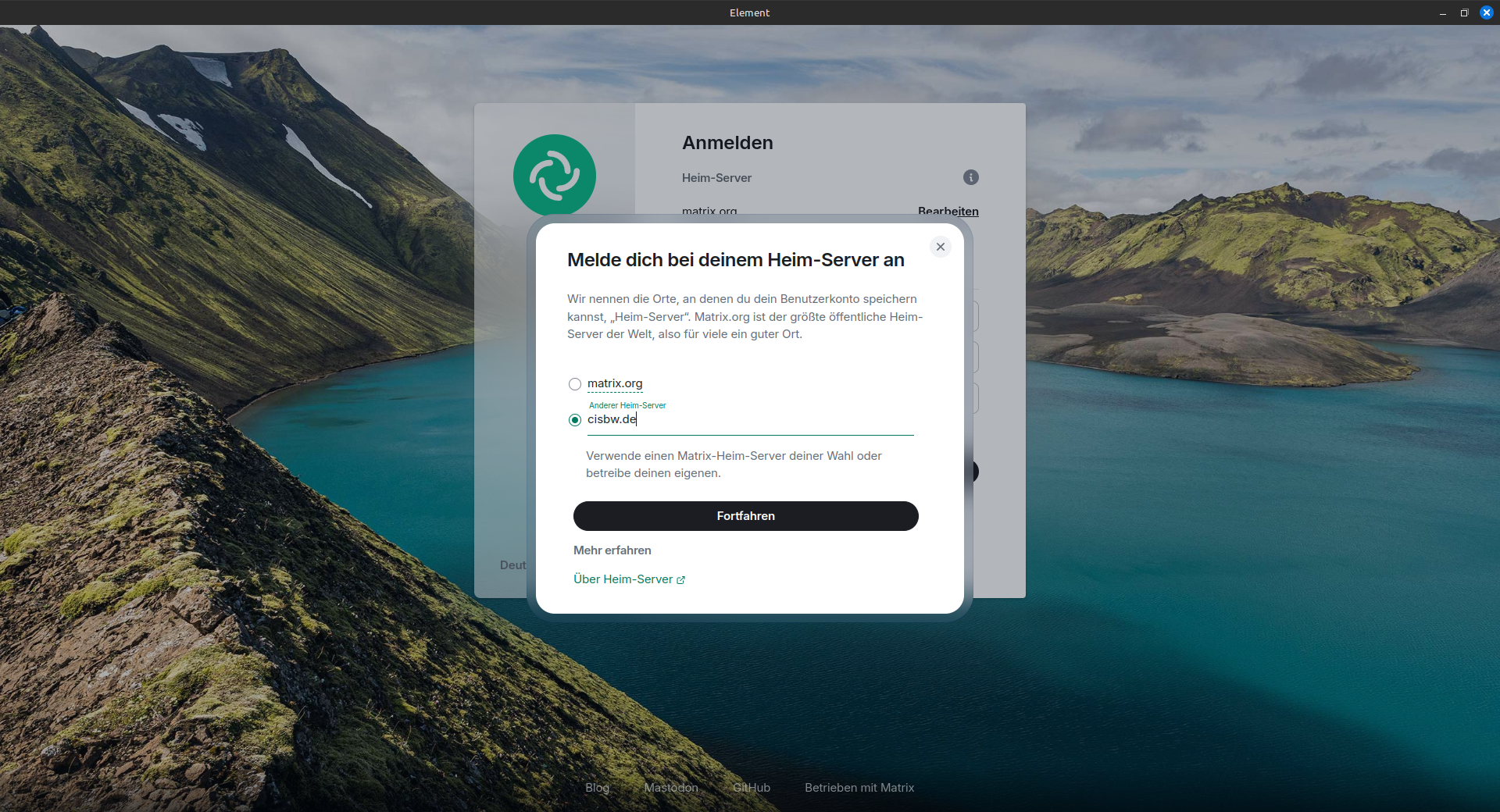Minimize the Element window
The image size is (1500, 812).
click(1442, 12)
